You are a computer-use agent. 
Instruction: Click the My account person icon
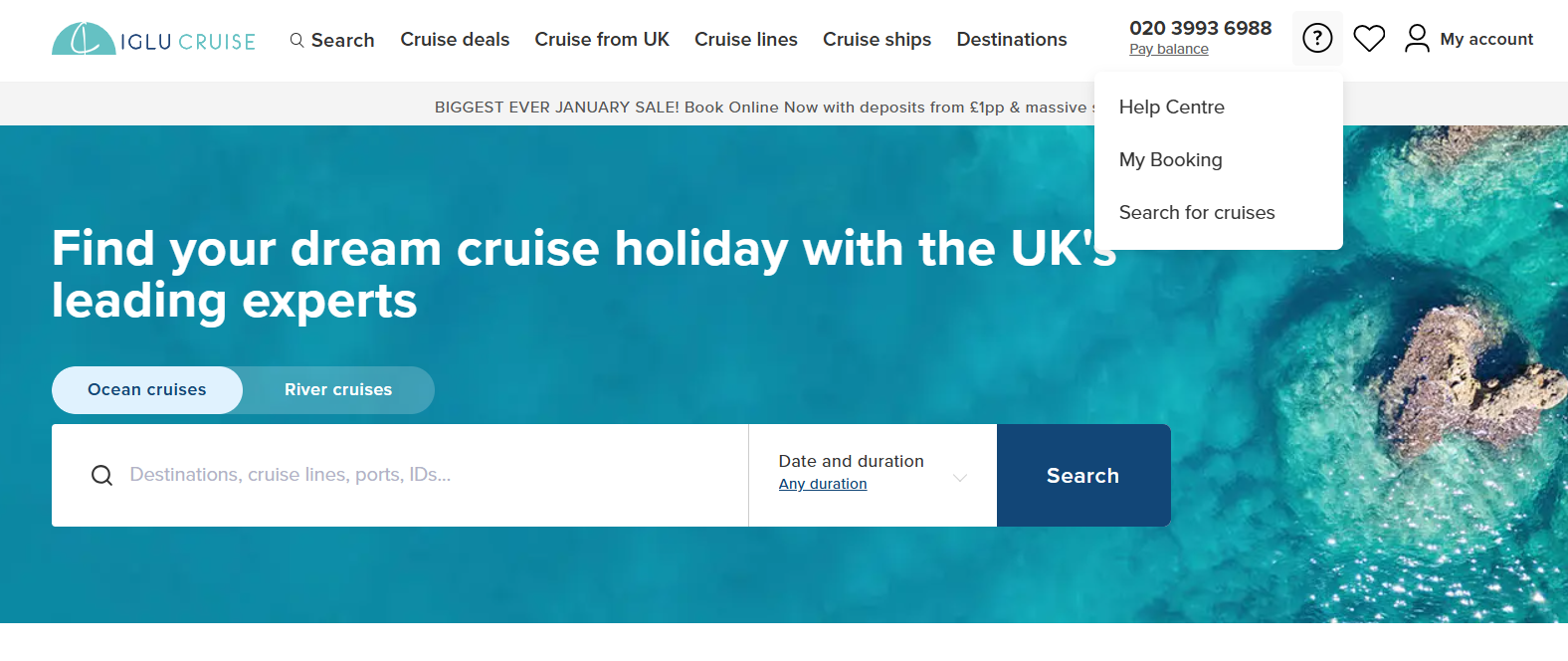pyautogui.click(x=1417, y=39)
